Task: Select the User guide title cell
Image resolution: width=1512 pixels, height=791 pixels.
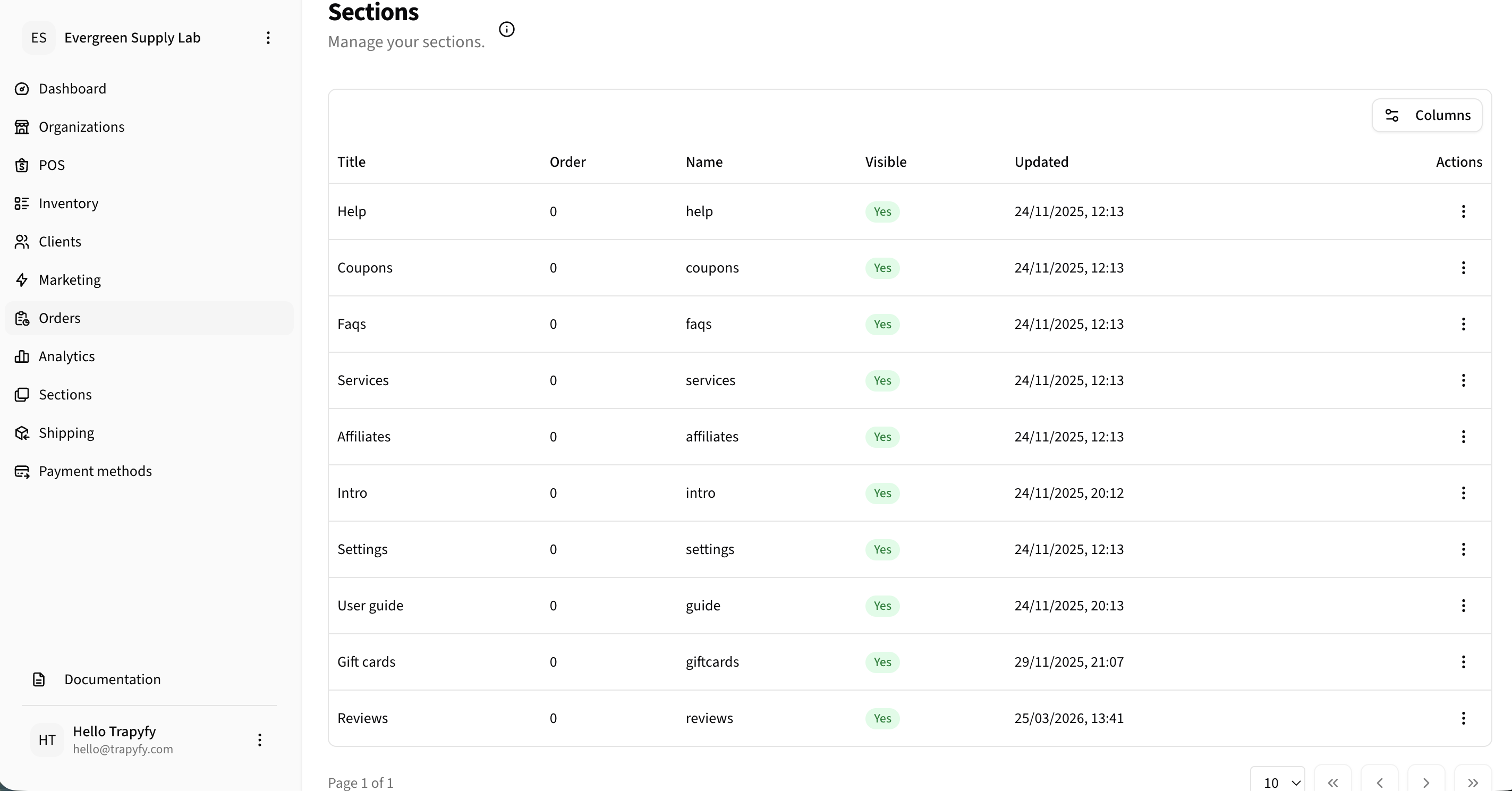Action: 370,606
